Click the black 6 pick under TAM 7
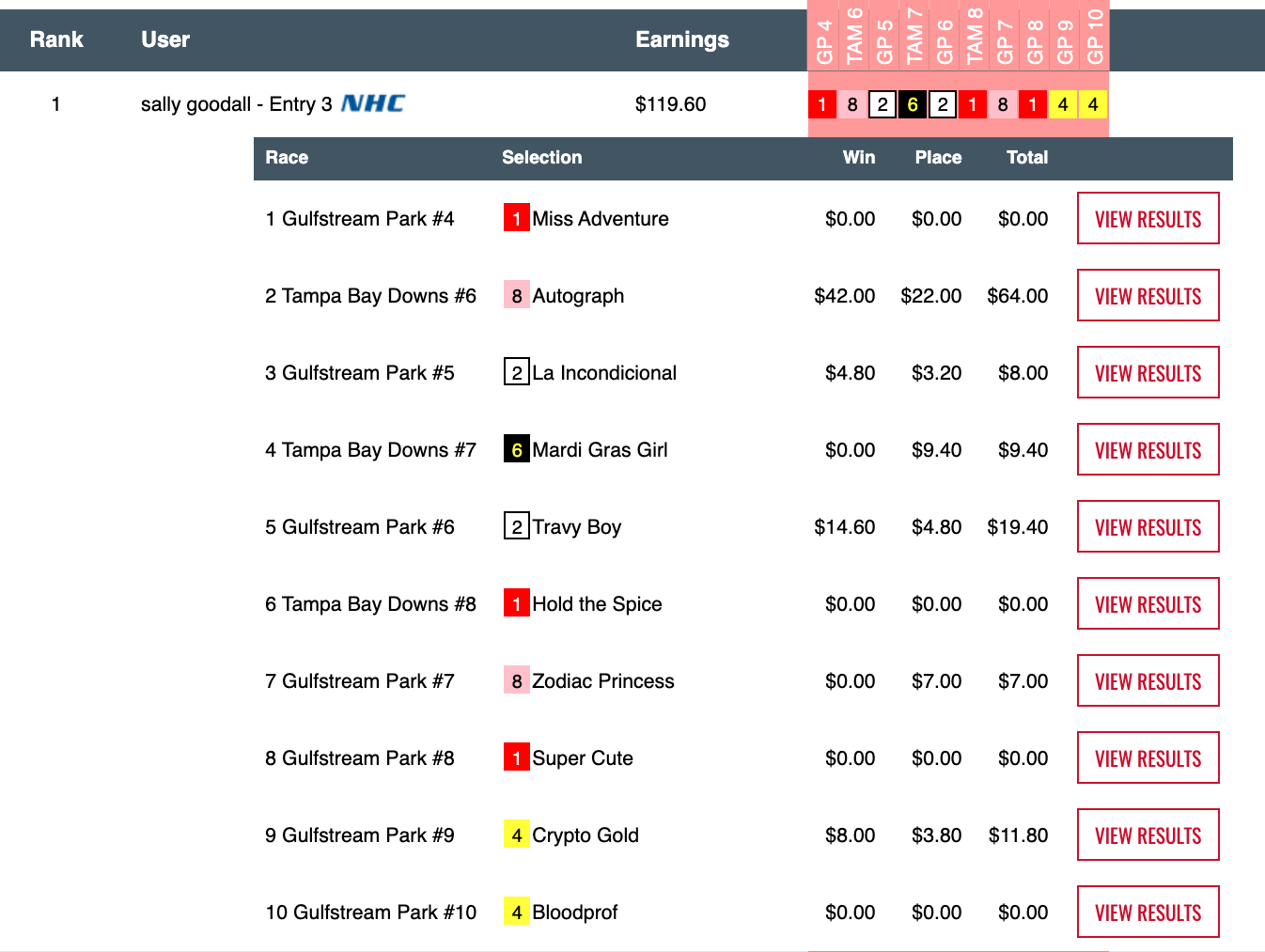The height and width of the screenshot is (952, 1265). click(913, 104)
